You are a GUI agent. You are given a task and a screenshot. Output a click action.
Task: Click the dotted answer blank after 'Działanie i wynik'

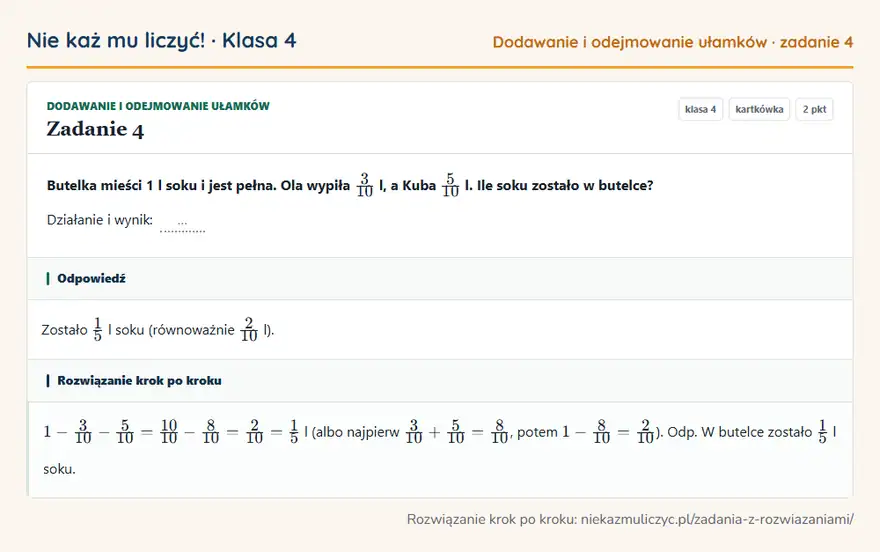pos(182,225)
